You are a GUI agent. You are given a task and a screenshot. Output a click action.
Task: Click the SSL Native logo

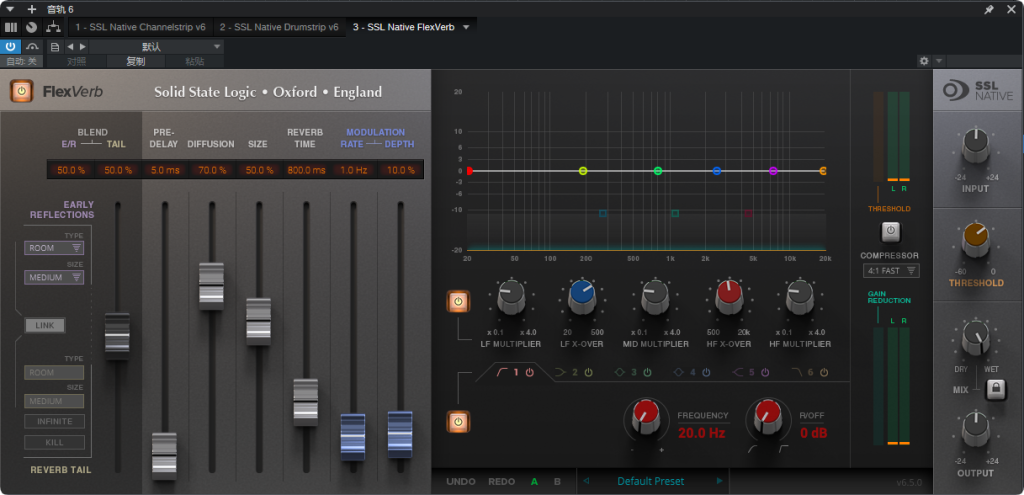(x=978, y=91)
